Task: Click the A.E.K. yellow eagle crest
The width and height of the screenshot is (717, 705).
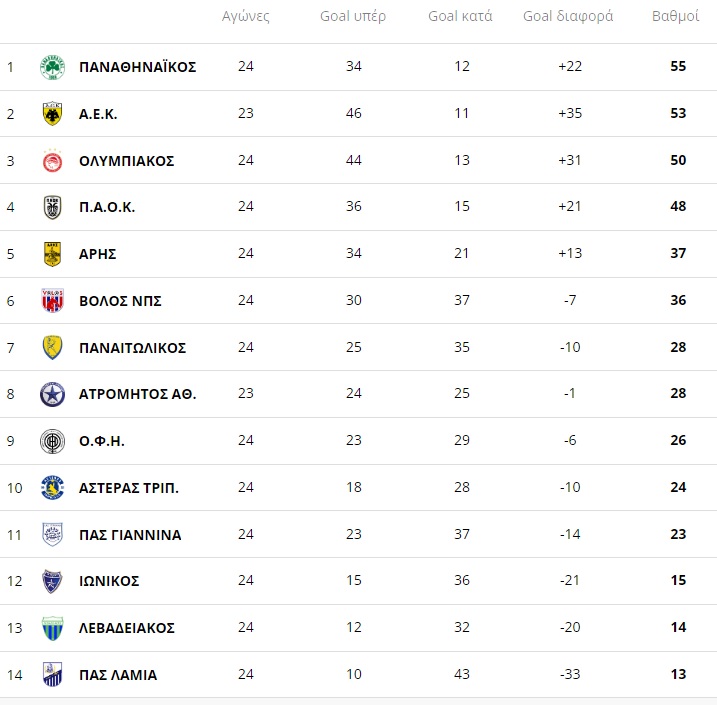Action: tap(53, 113)
